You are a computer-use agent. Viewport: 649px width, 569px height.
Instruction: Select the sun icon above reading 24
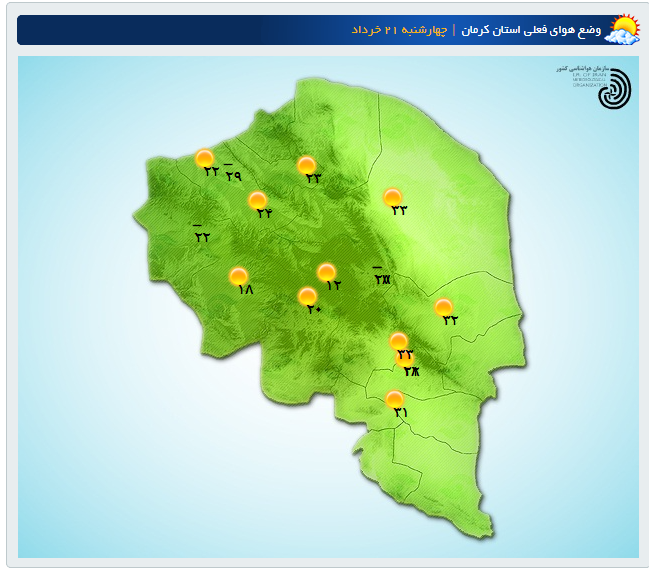pyautogui.click(x=257, y=200)
